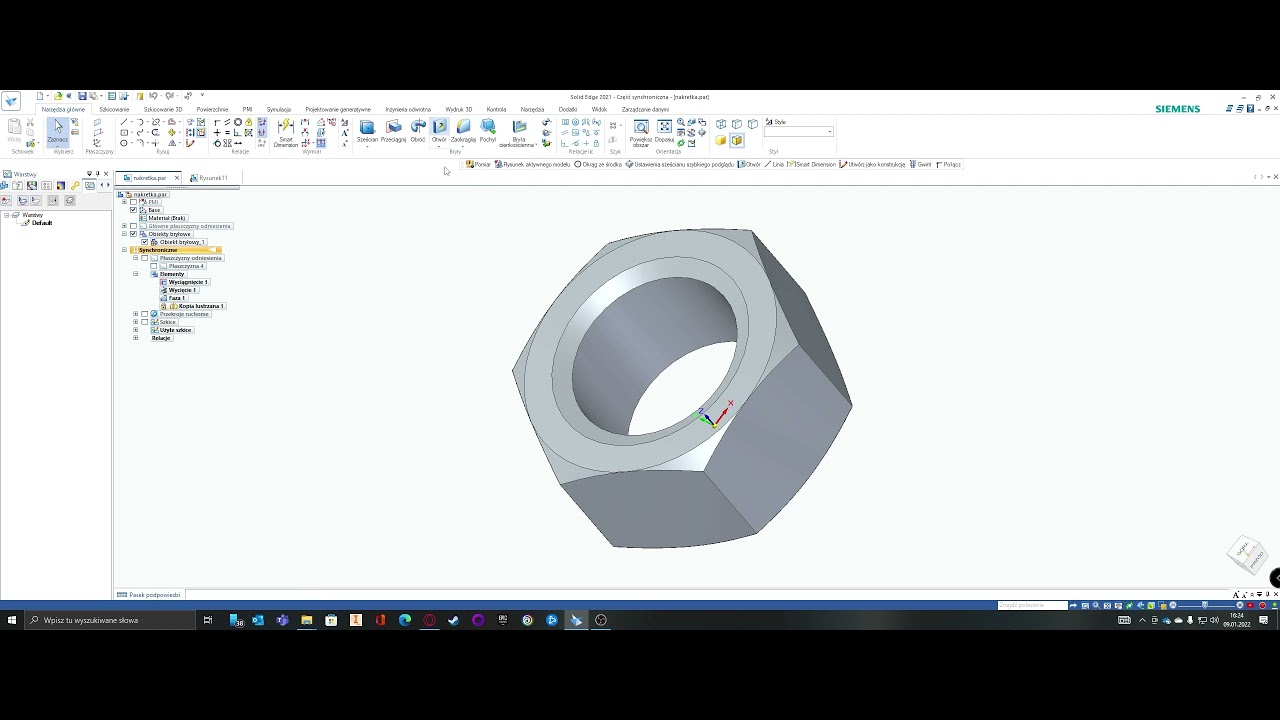Select the Default layer
This screenshot has width=1280, height=720.
tap(41, 223)
